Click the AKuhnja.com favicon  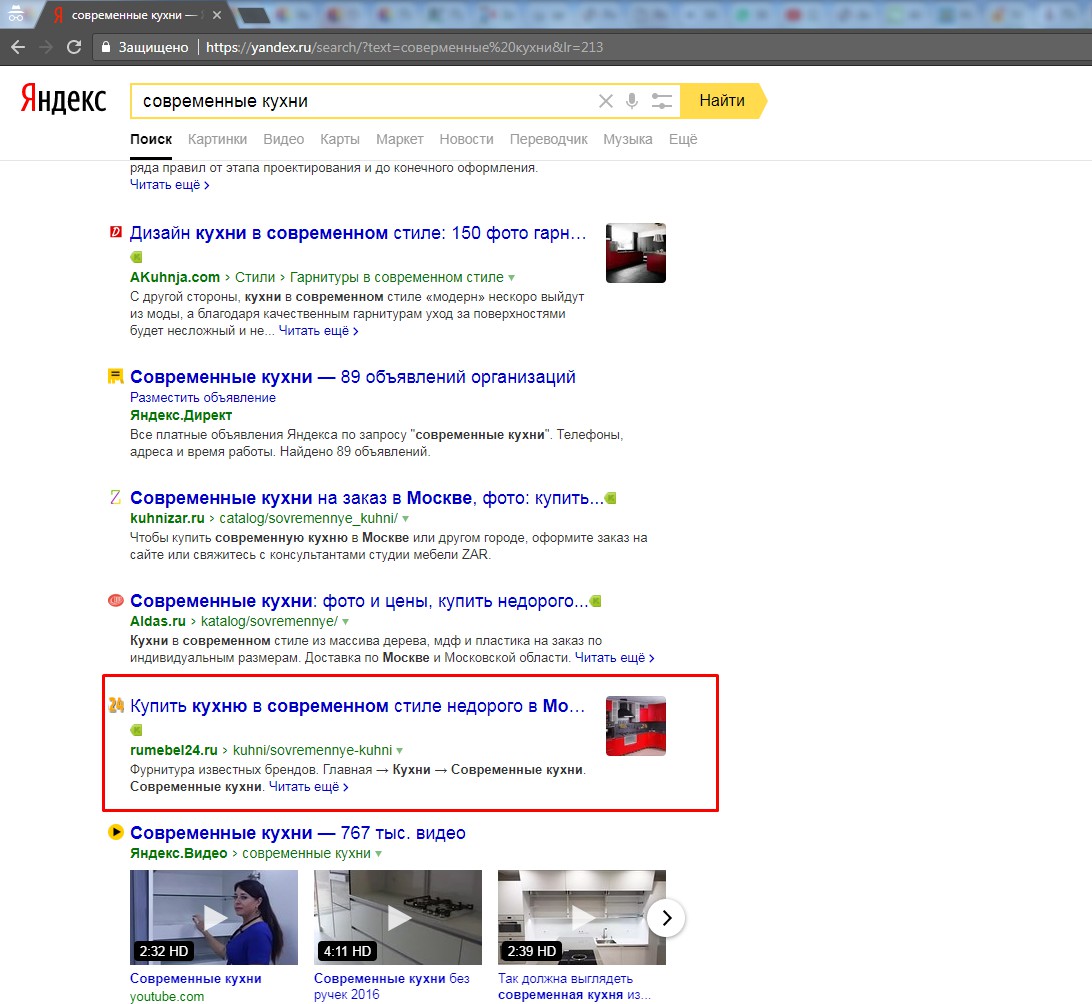click(116, 232)
